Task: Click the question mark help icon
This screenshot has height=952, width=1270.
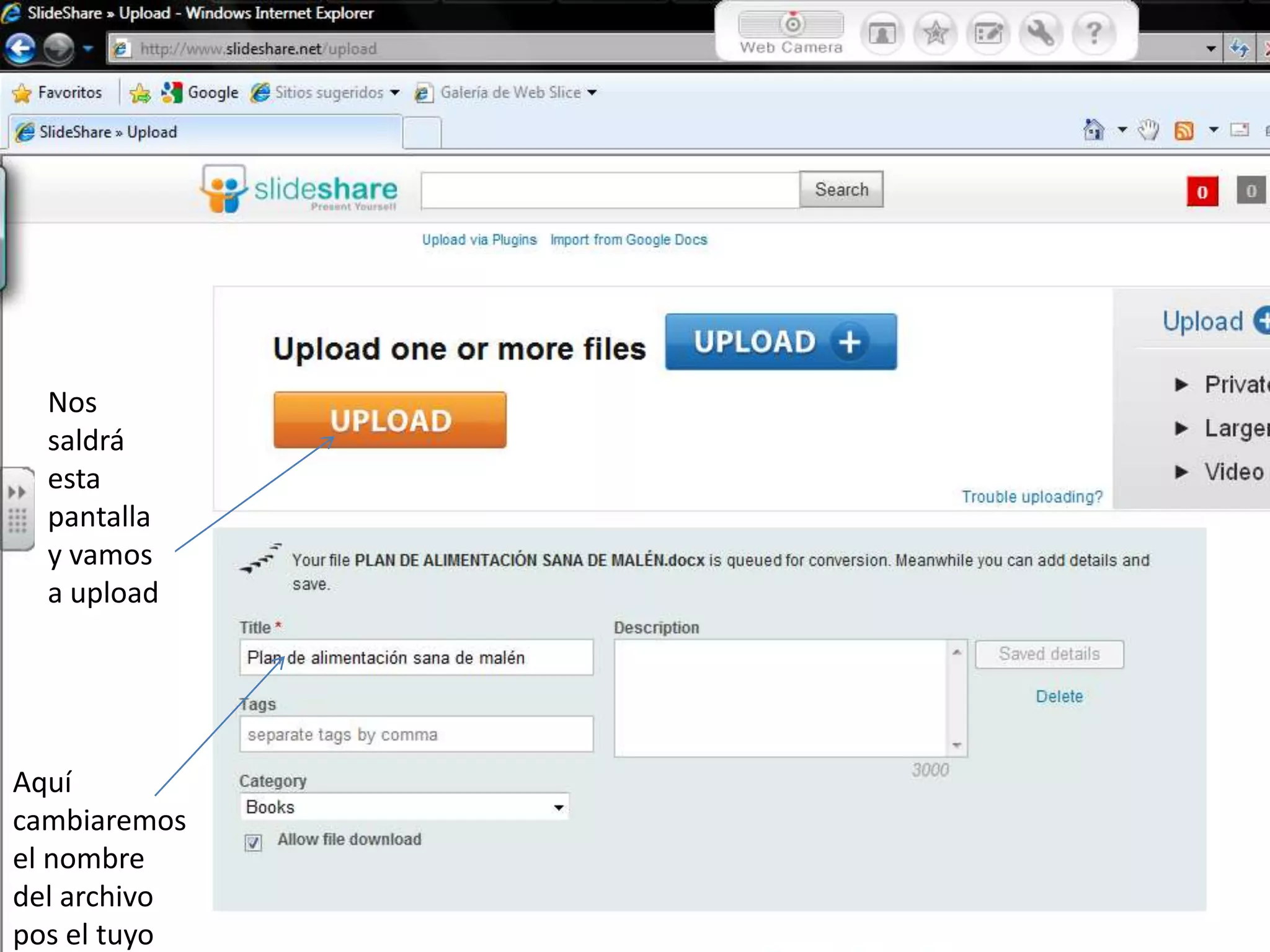Action: (x=1095, y=33)
